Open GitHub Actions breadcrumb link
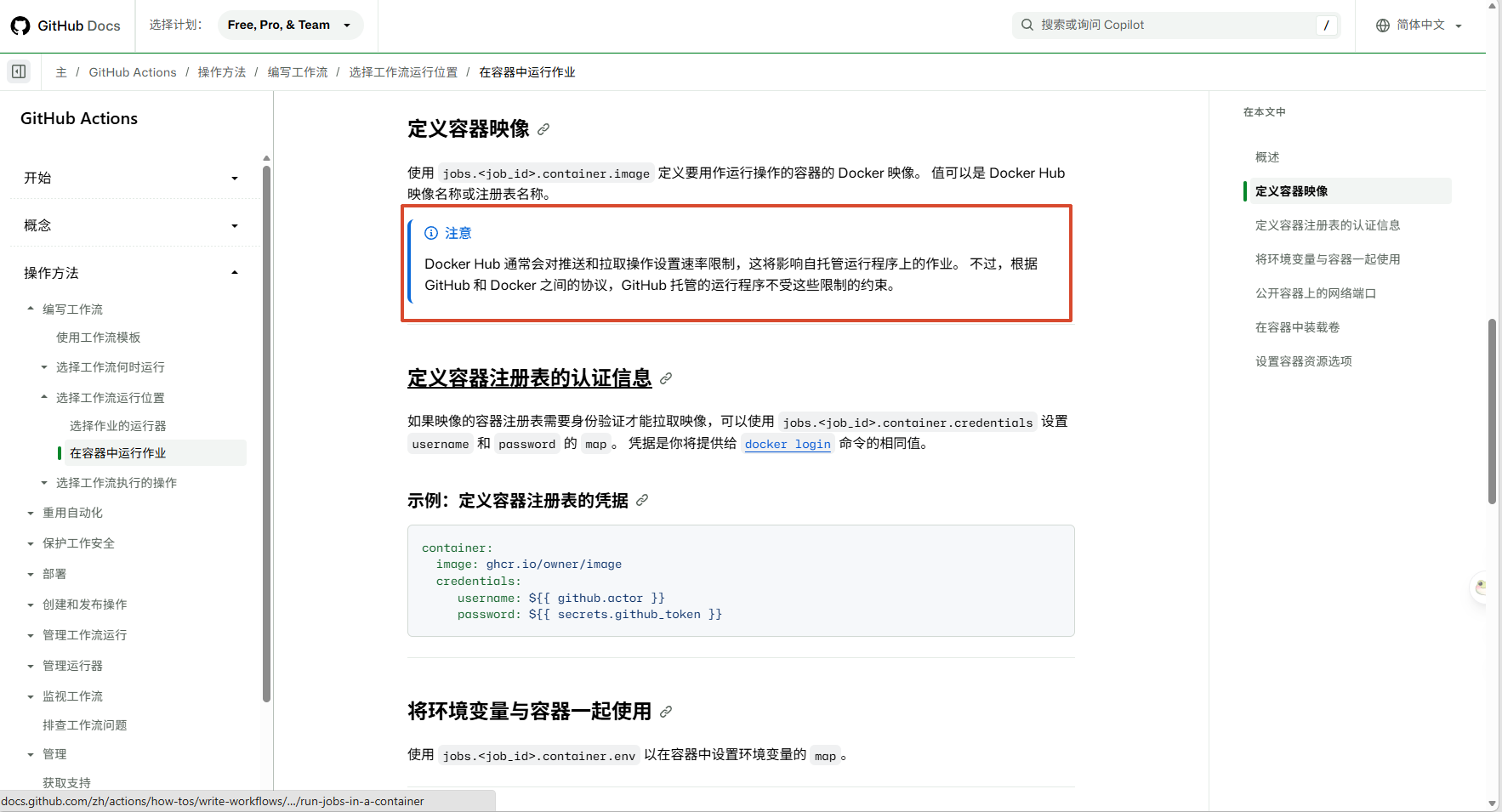 click(133, 72)
